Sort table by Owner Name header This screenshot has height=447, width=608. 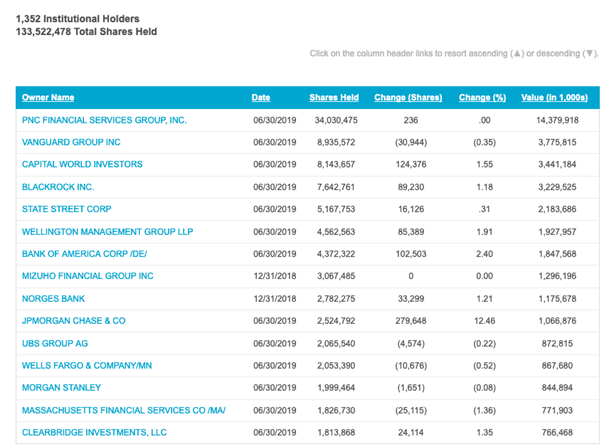(x=48, y=97)
